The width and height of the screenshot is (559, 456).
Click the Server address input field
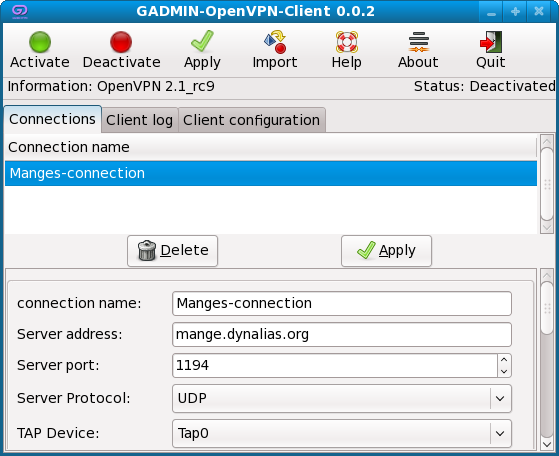342,334
